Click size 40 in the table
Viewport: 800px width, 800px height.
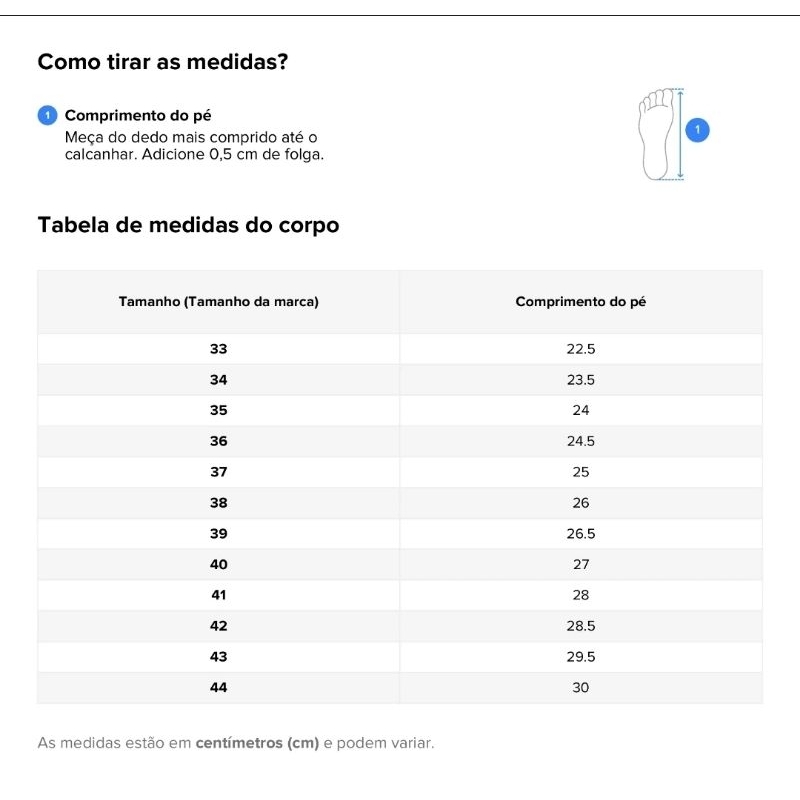tap(218, 564)
